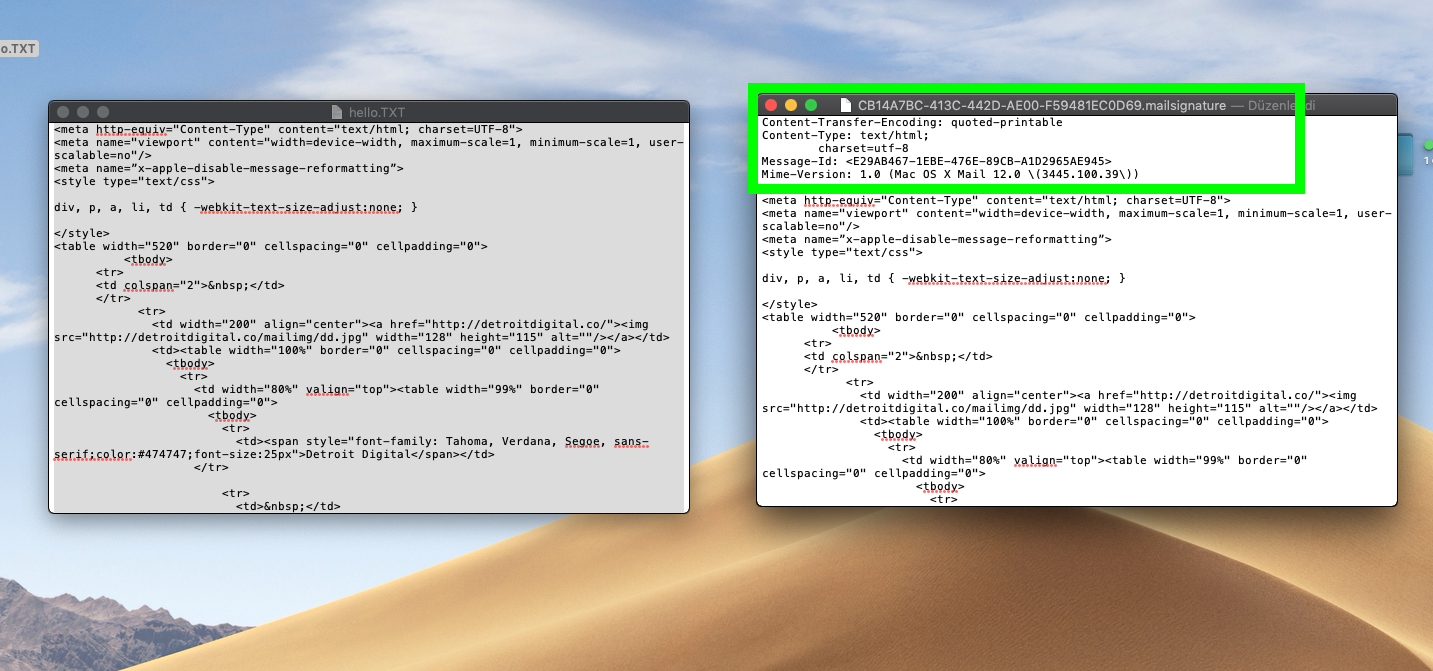Click the mailsignature window's document proxy icon
Screen dimensions: 1433x671
coord(846,104)
